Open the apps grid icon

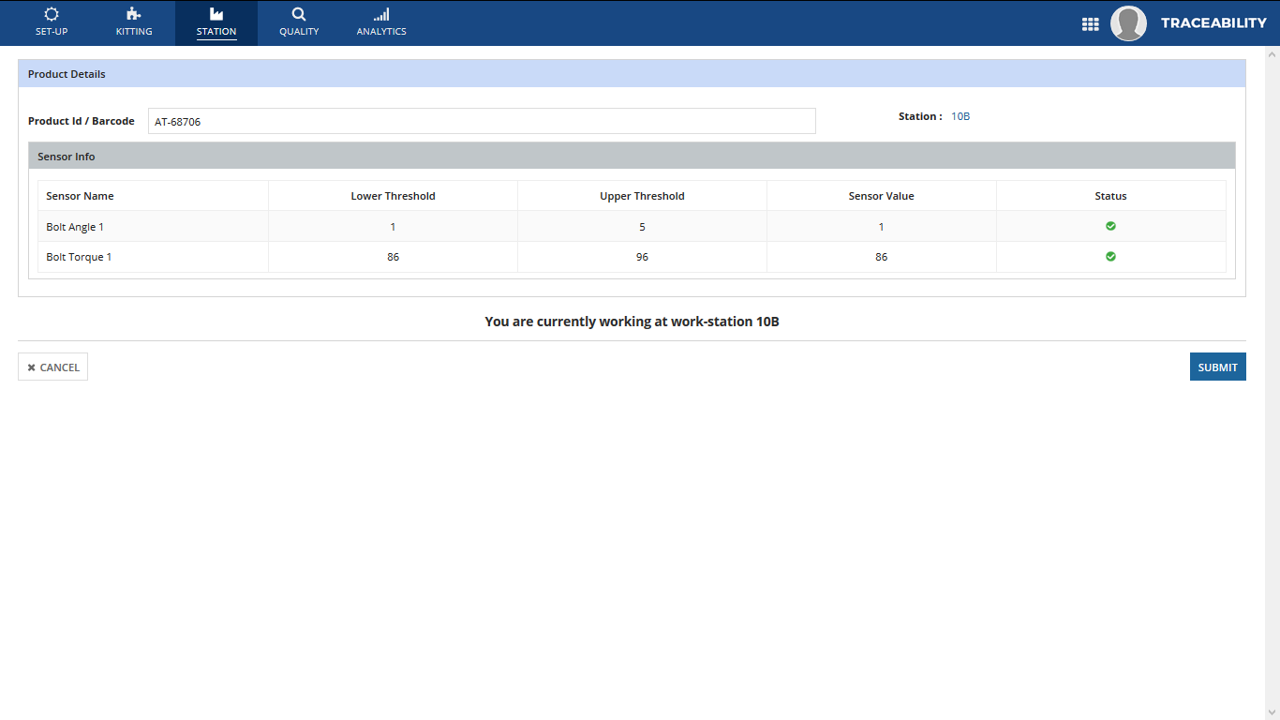tap(1090, 23)
